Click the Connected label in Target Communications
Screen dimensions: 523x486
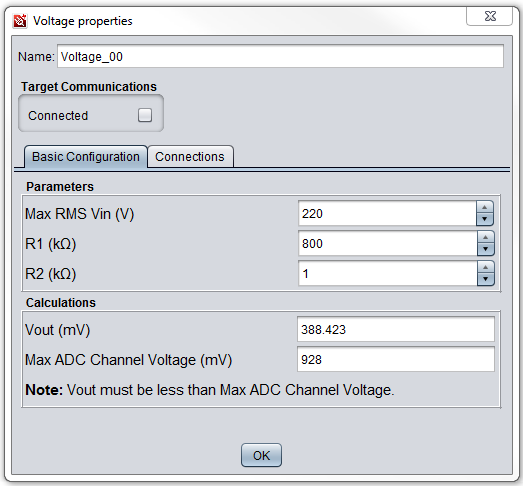(58, 116)
